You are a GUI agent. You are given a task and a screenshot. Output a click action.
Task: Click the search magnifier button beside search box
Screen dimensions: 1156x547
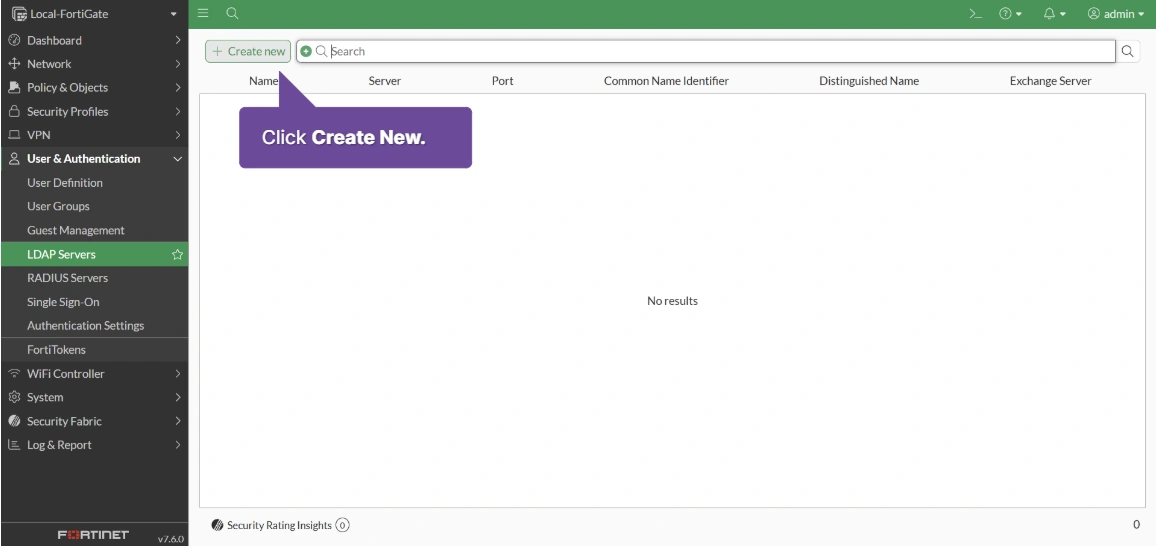coord(1128,52)
